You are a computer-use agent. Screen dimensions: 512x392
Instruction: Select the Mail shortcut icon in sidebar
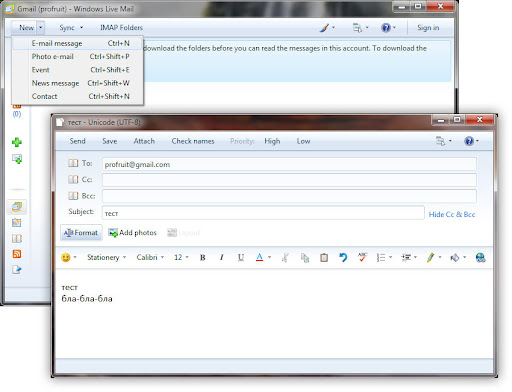click(x=17, y=207)
